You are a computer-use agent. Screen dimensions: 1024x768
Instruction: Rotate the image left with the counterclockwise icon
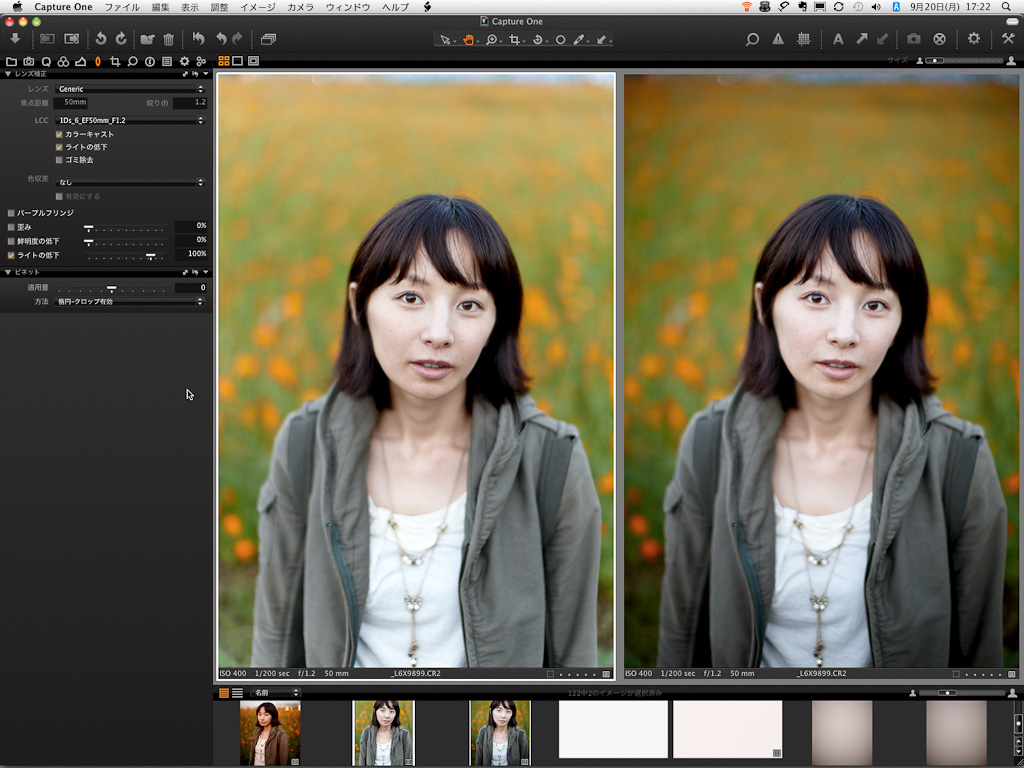100,39
